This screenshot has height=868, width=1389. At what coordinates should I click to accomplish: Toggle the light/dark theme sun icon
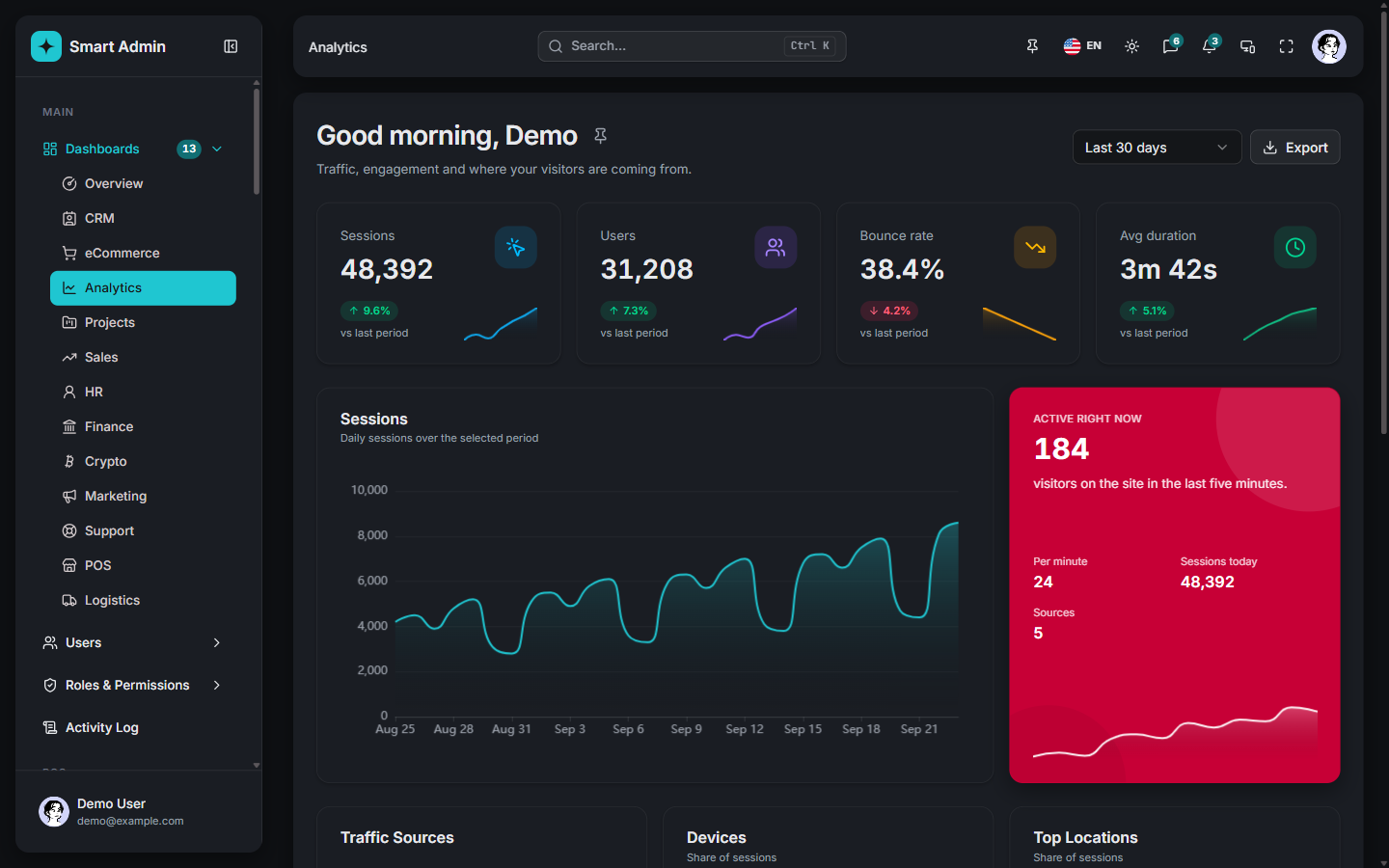[1132, 46]
